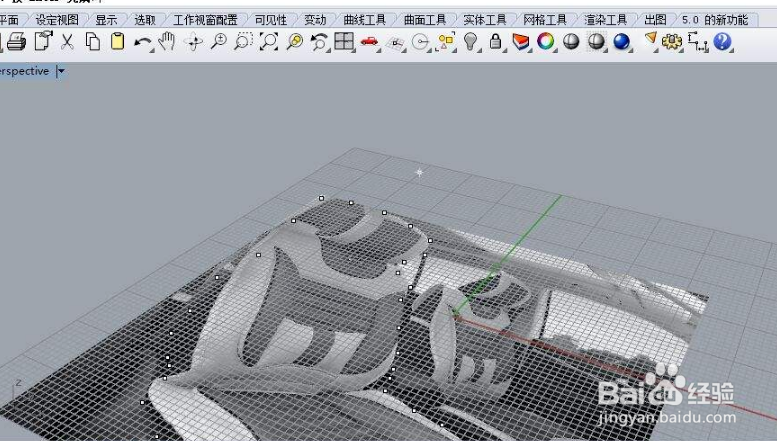Click the Copy icon

click(93, 41)
